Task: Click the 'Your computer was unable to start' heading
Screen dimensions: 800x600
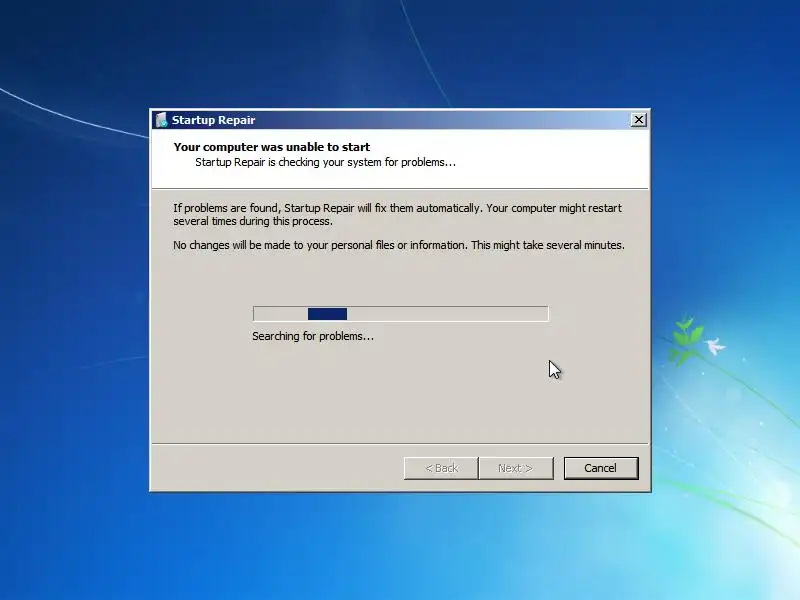Action: tap(271, 147)
